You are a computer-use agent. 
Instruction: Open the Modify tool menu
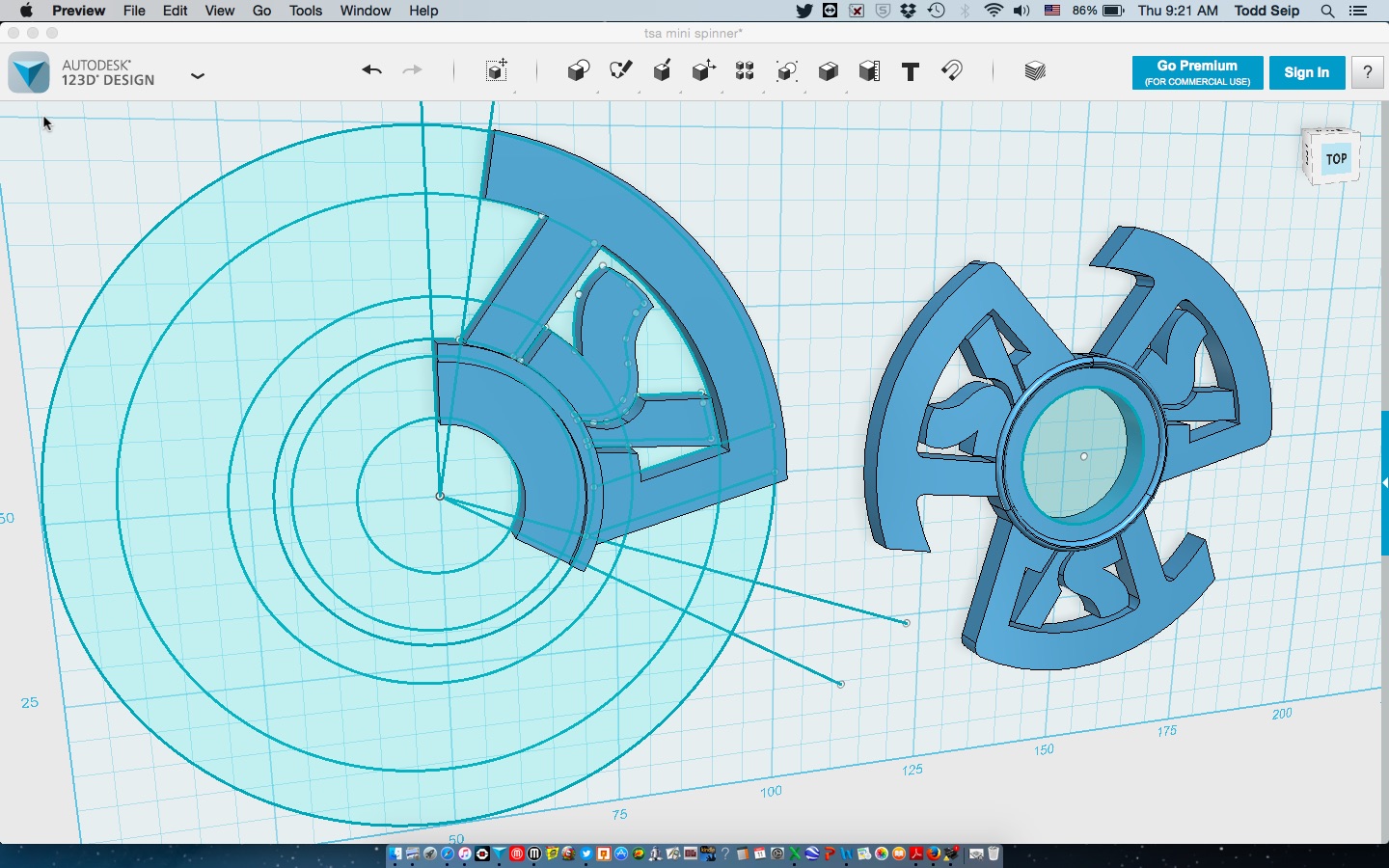(703, 70)
